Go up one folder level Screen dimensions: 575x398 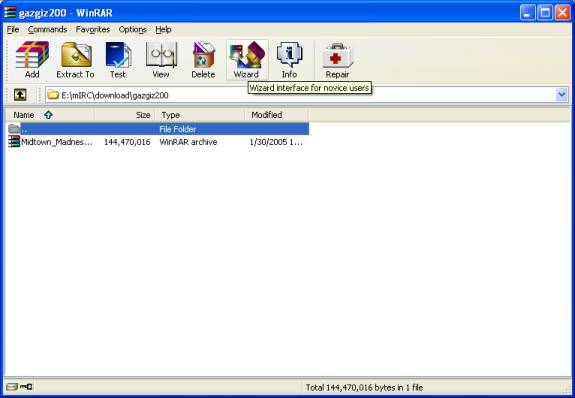[x=20, y=95]
